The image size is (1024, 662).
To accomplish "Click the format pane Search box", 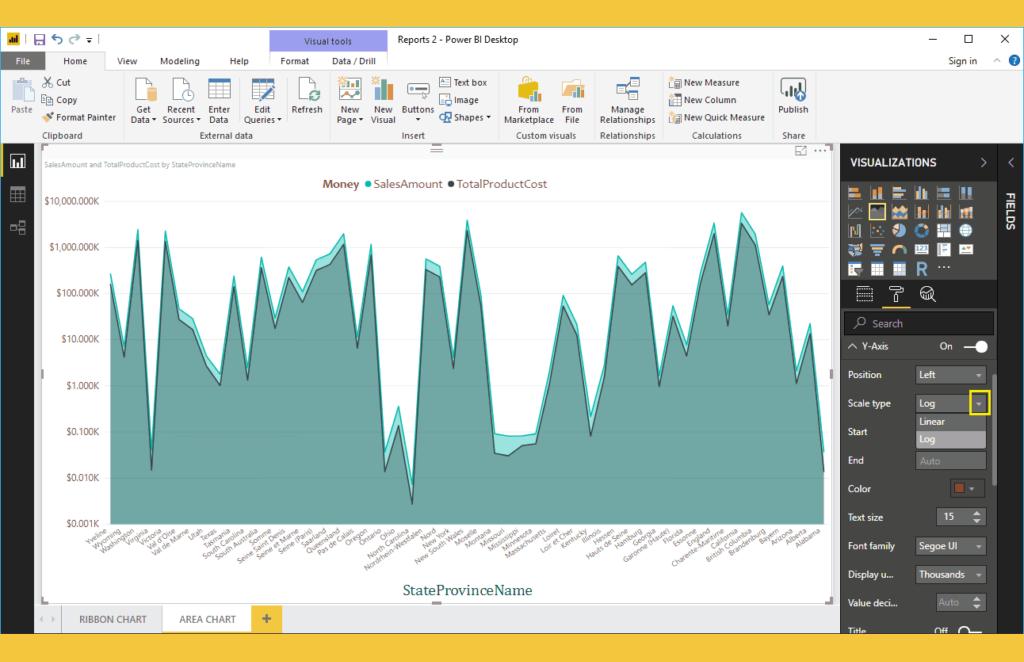I will point(918,323).
